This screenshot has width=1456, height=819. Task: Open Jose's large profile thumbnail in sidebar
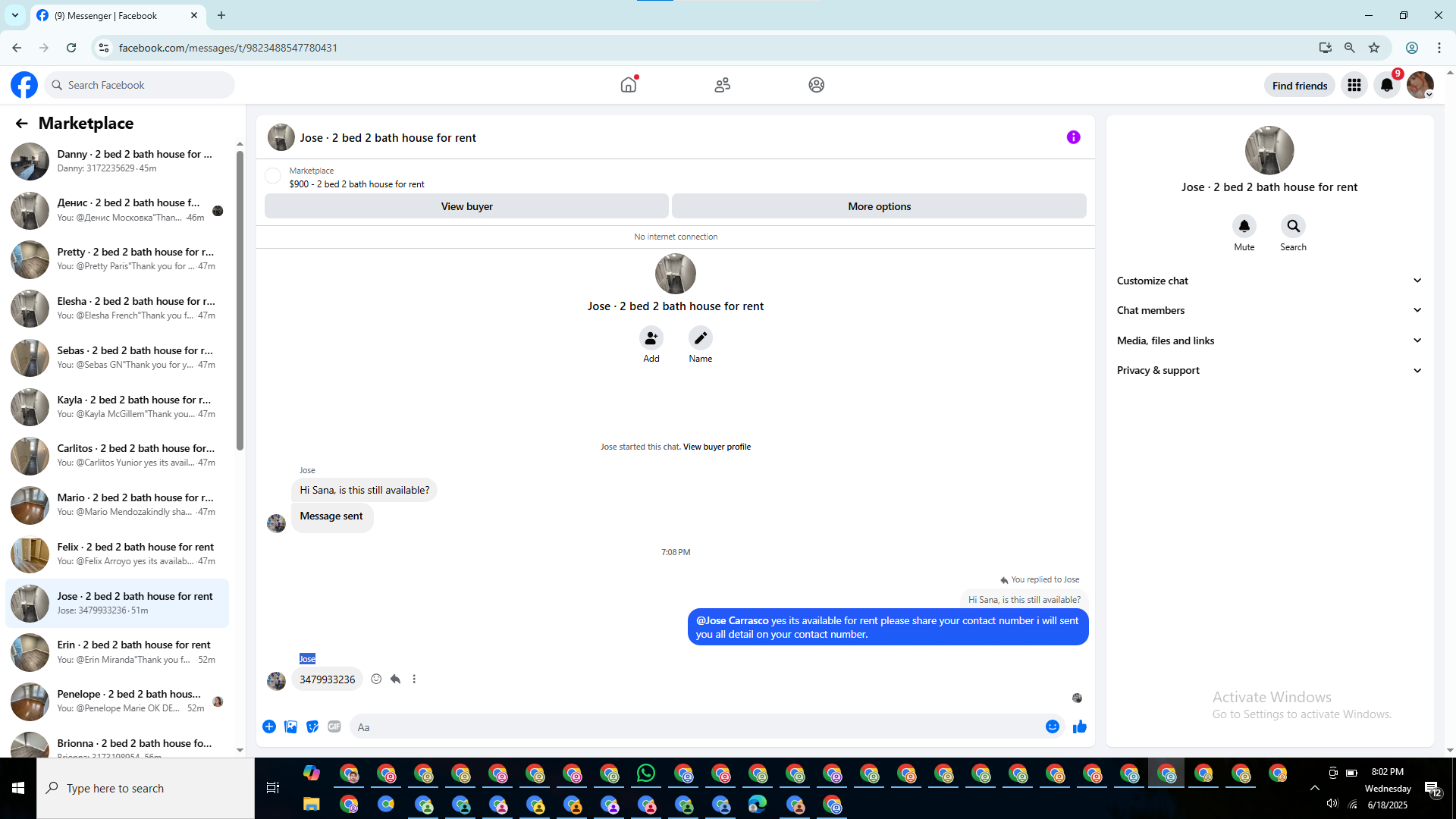tap(1269, 150)
